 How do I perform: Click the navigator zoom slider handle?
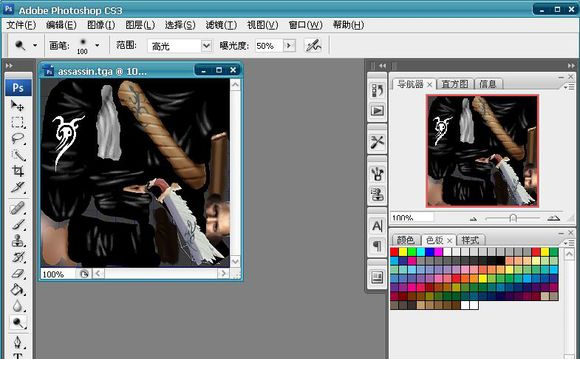(513, 218)
